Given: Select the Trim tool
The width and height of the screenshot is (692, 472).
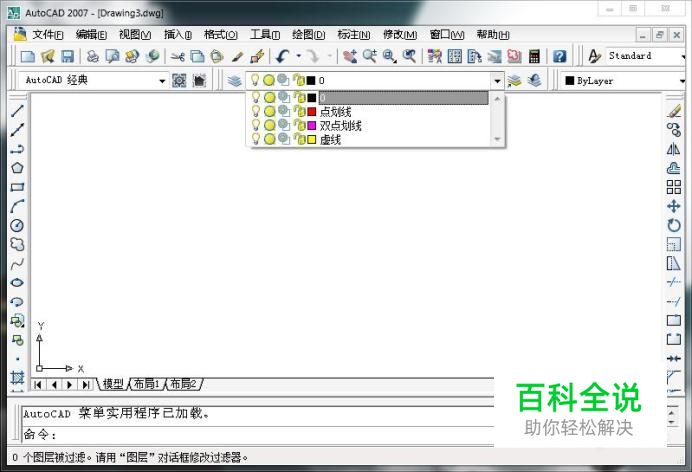Looking at the screenshot, I should [x=674, y=283].
